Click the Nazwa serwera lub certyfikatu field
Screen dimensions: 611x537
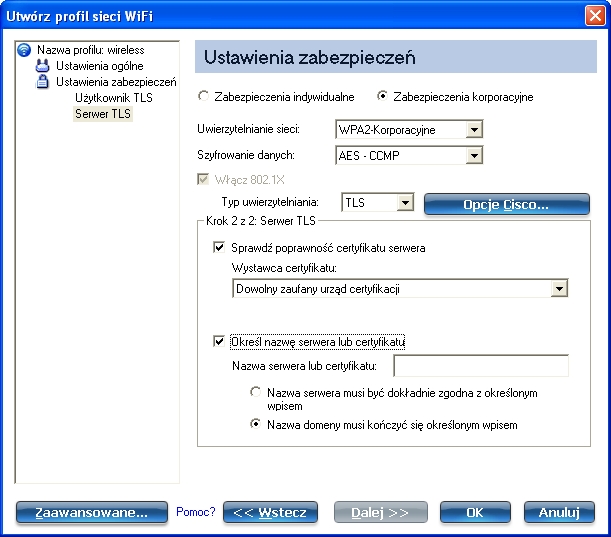click(481, 366)
